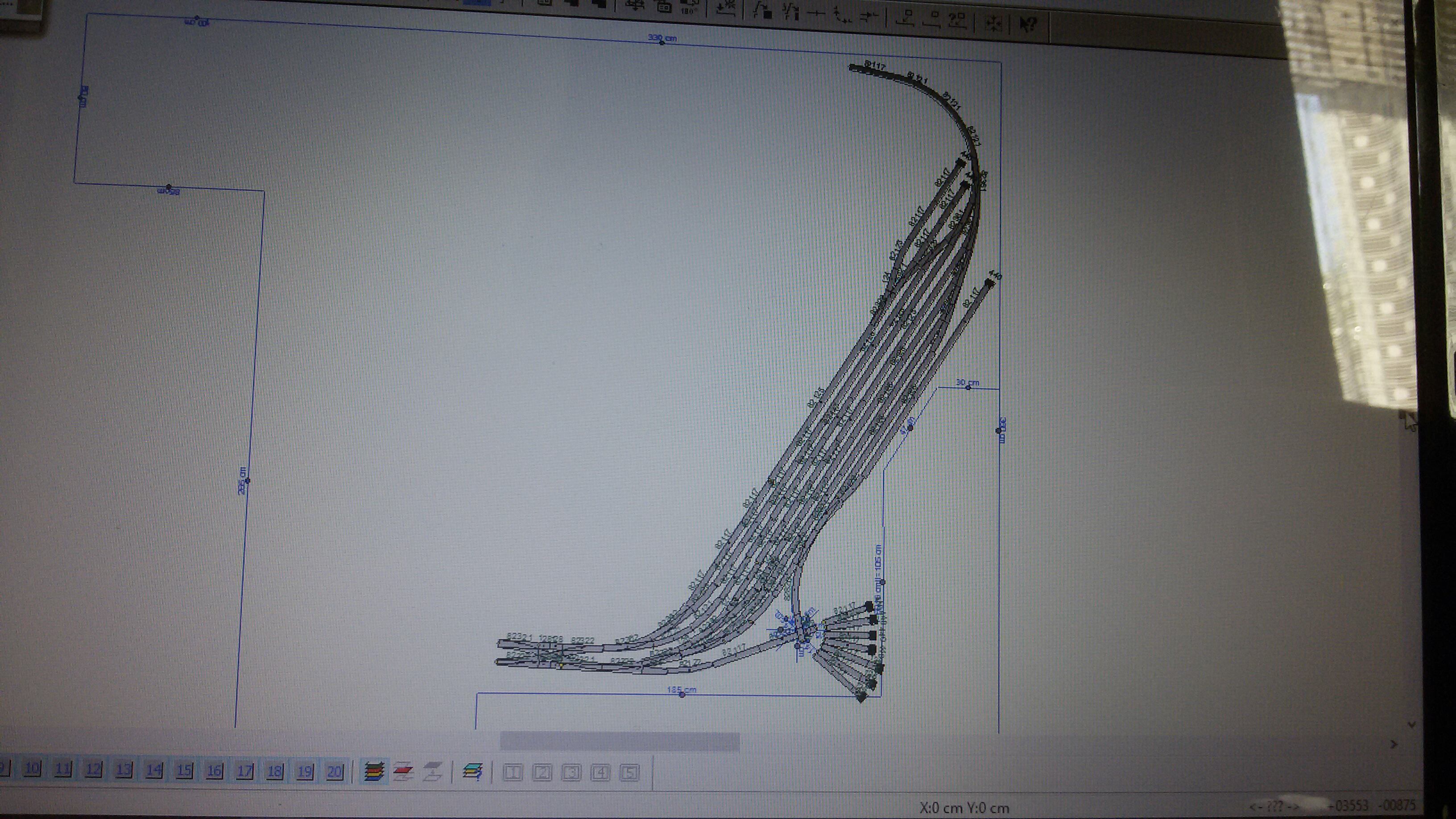Click the greyed-out layer icon
This screenshot has height=819, width=1456.
point(432,772)
